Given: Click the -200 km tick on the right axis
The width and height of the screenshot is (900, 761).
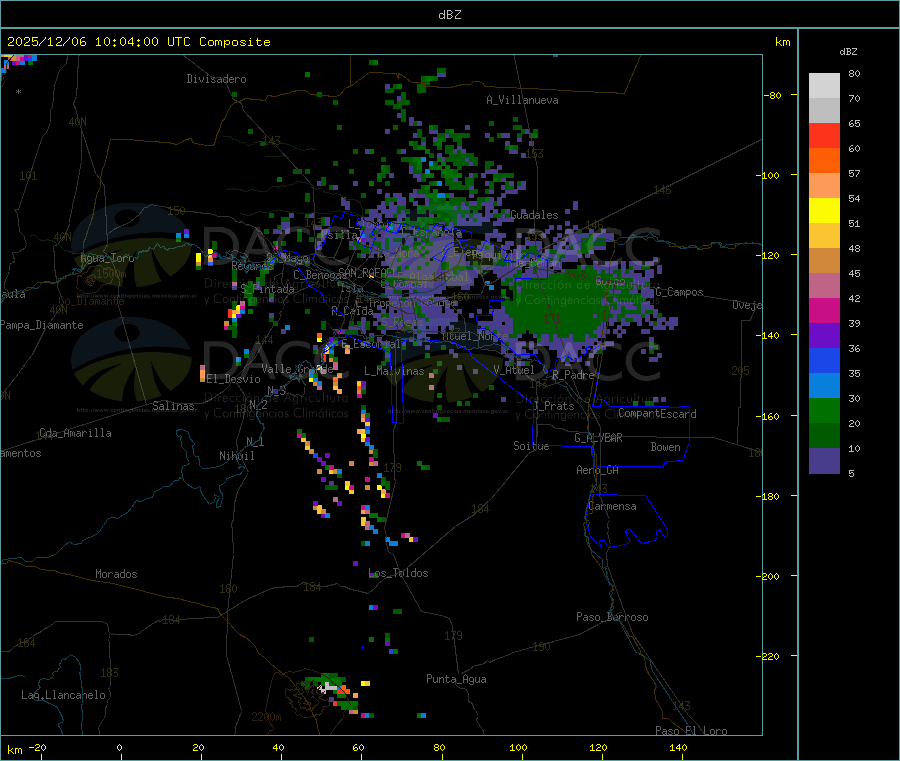Looking at the screenshot, I should pyautogui.click(x=770, y=576).
